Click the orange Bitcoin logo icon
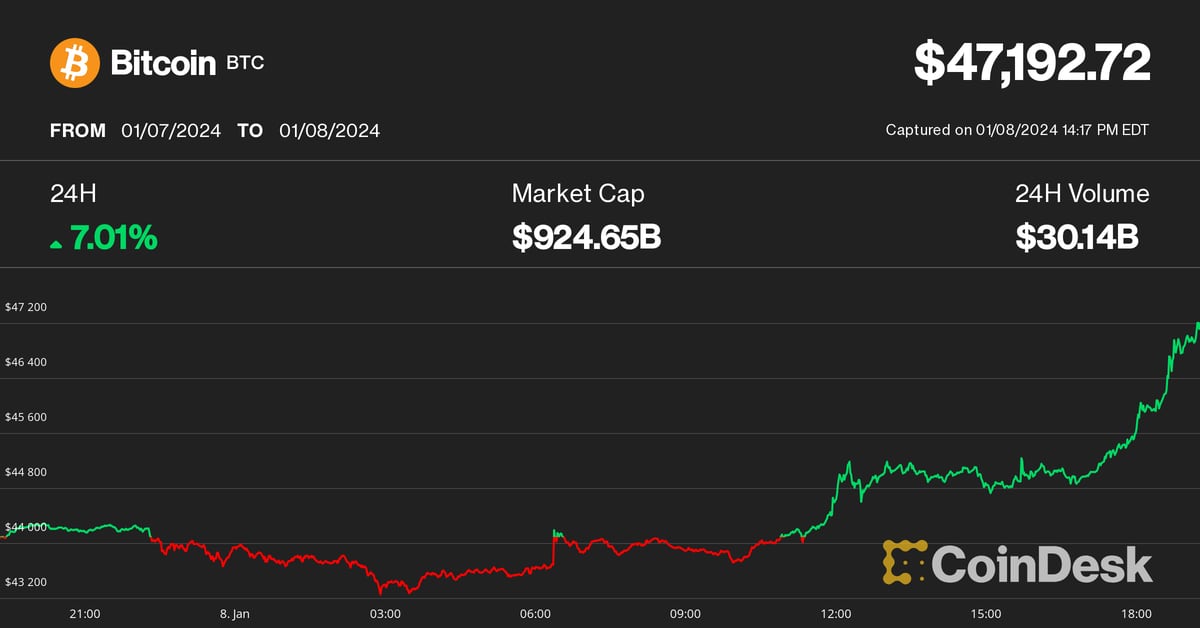 click(x=75, y=63)
